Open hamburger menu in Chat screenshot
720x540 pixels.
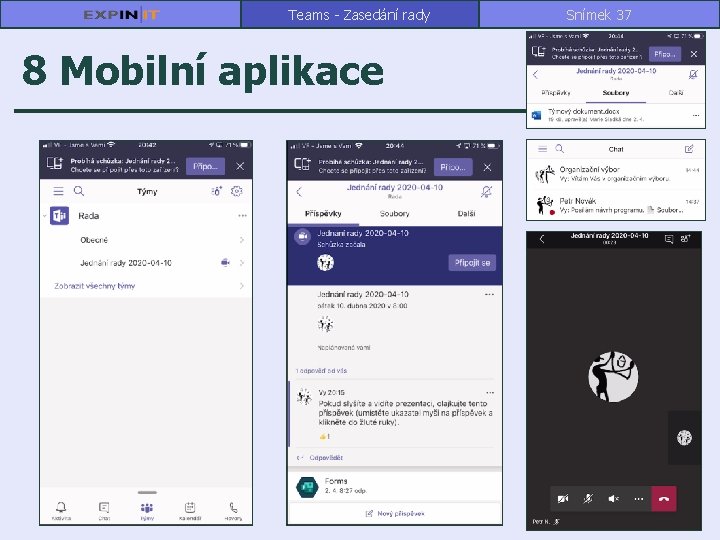pos(542,149)
